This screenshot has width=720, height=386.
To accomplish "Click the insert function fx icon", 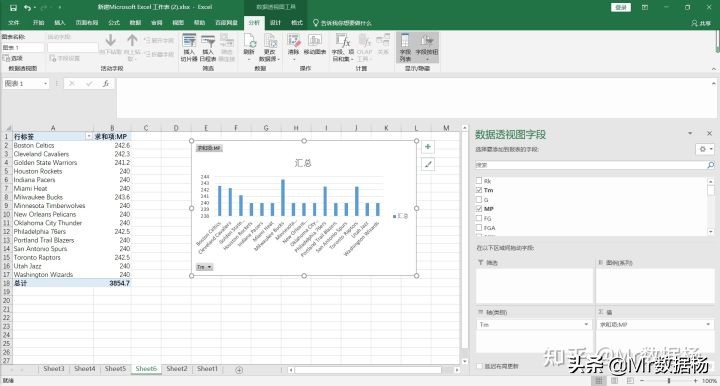I will [106, 84].
